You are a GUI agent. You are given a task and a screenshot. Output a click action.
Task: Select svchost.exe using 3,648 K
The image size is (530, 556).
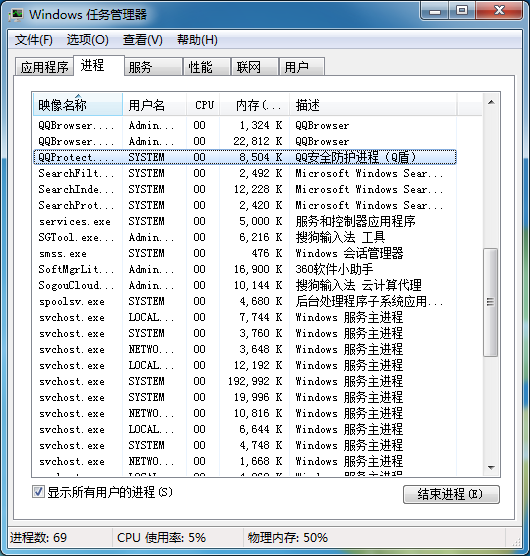[245, 349]
